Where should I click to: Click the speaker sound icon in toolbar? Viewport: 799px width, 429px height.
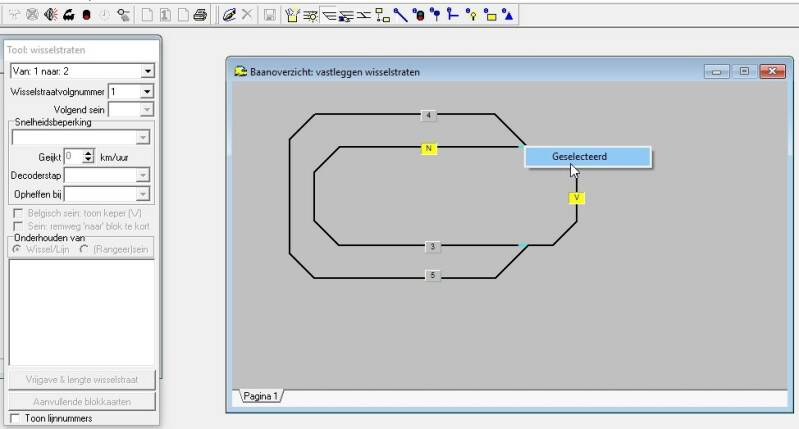pyautogui.click(x=50, y=15)
